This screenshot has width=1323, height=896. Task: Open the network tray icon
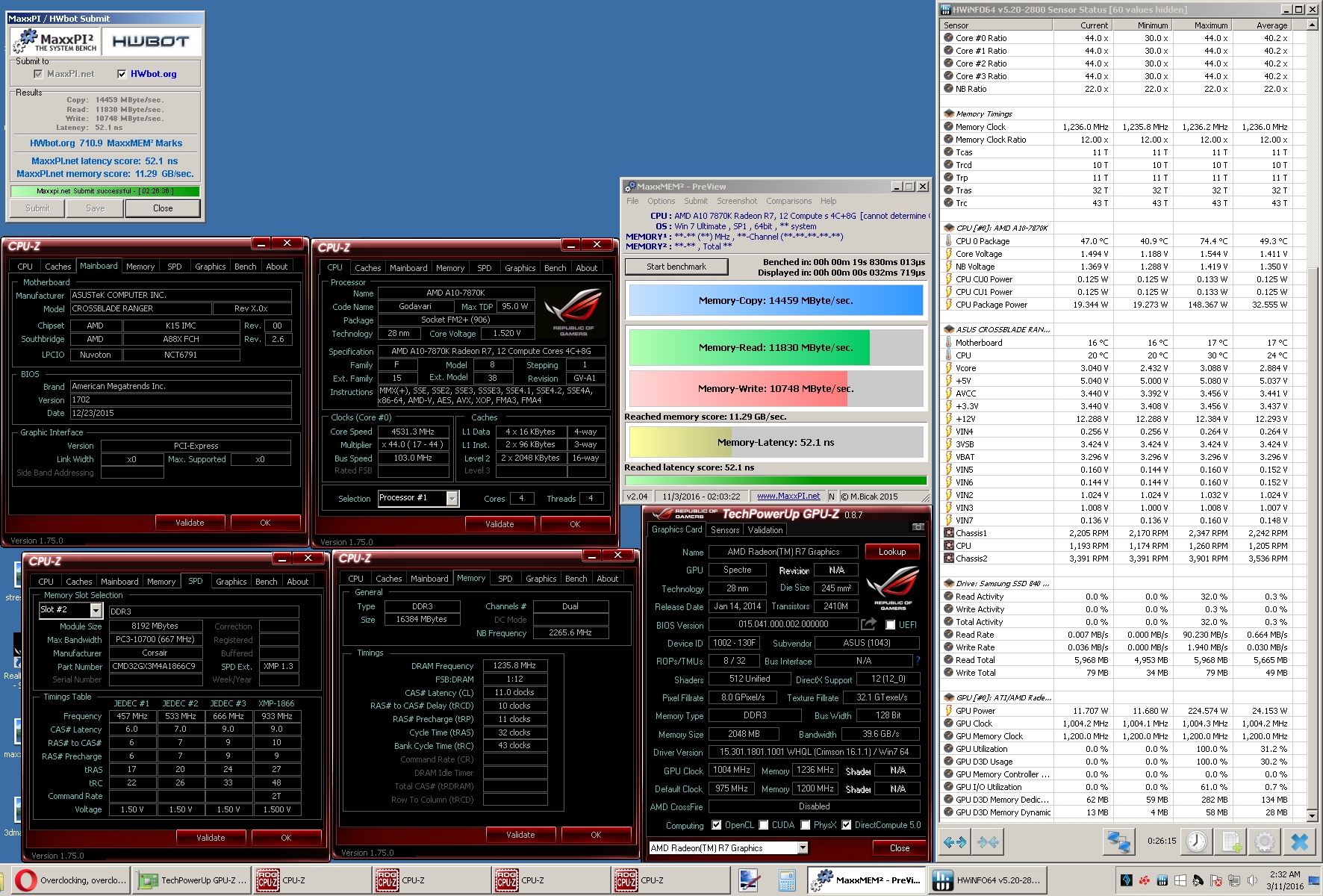[x=1233, y=880]
